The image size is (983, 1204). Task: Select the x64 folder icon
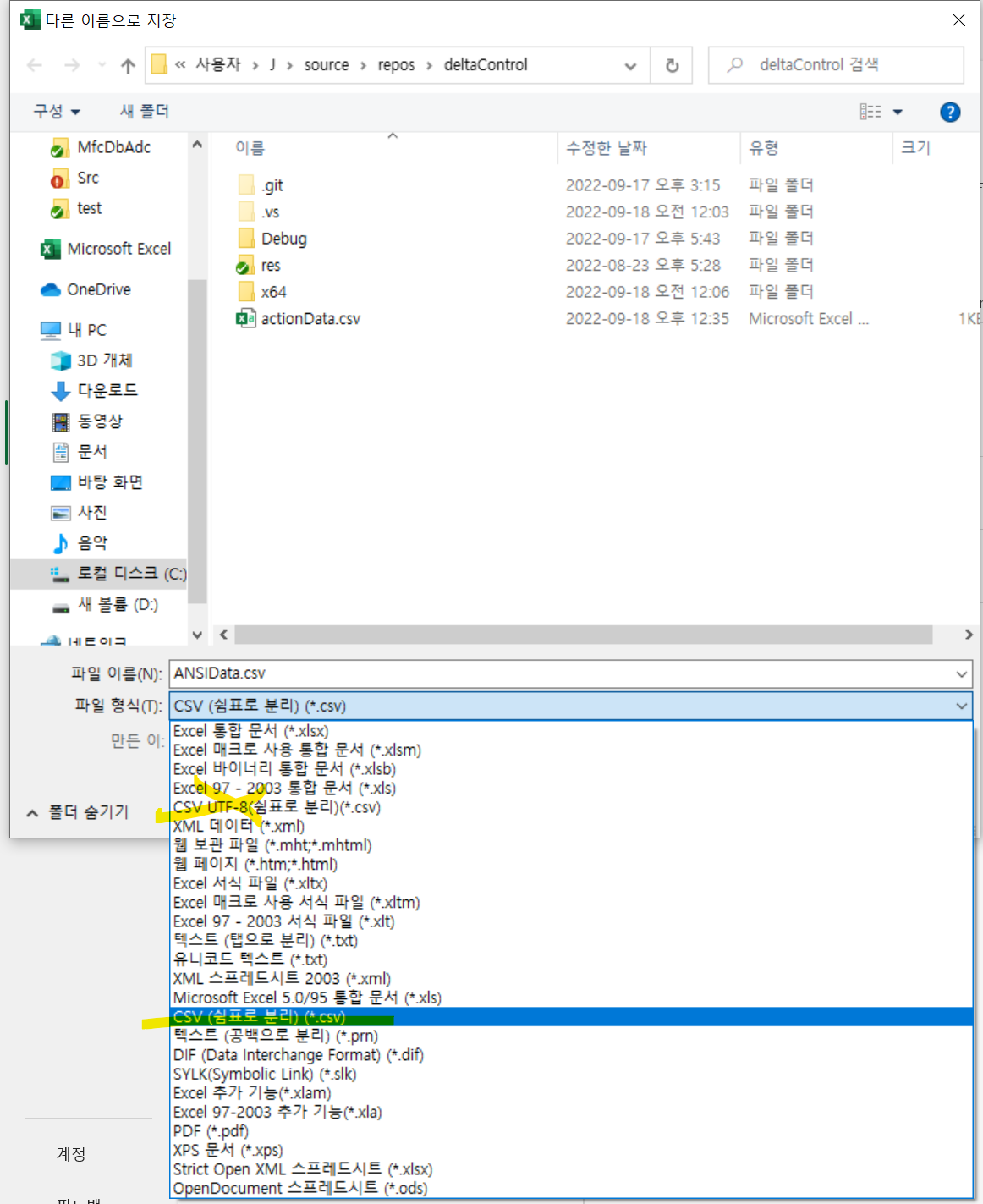click(246, 292)
